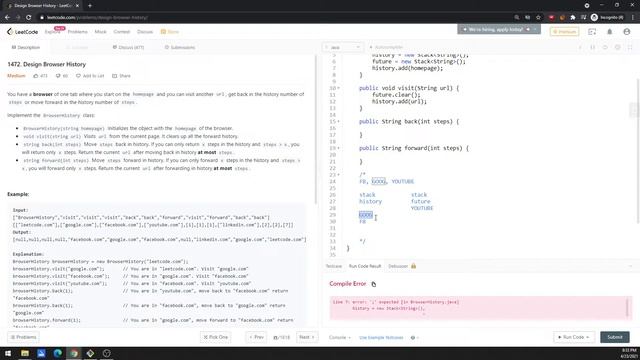Open a new browser tab
Viewport: 640px width, 360px height.
tap(90, 6)
